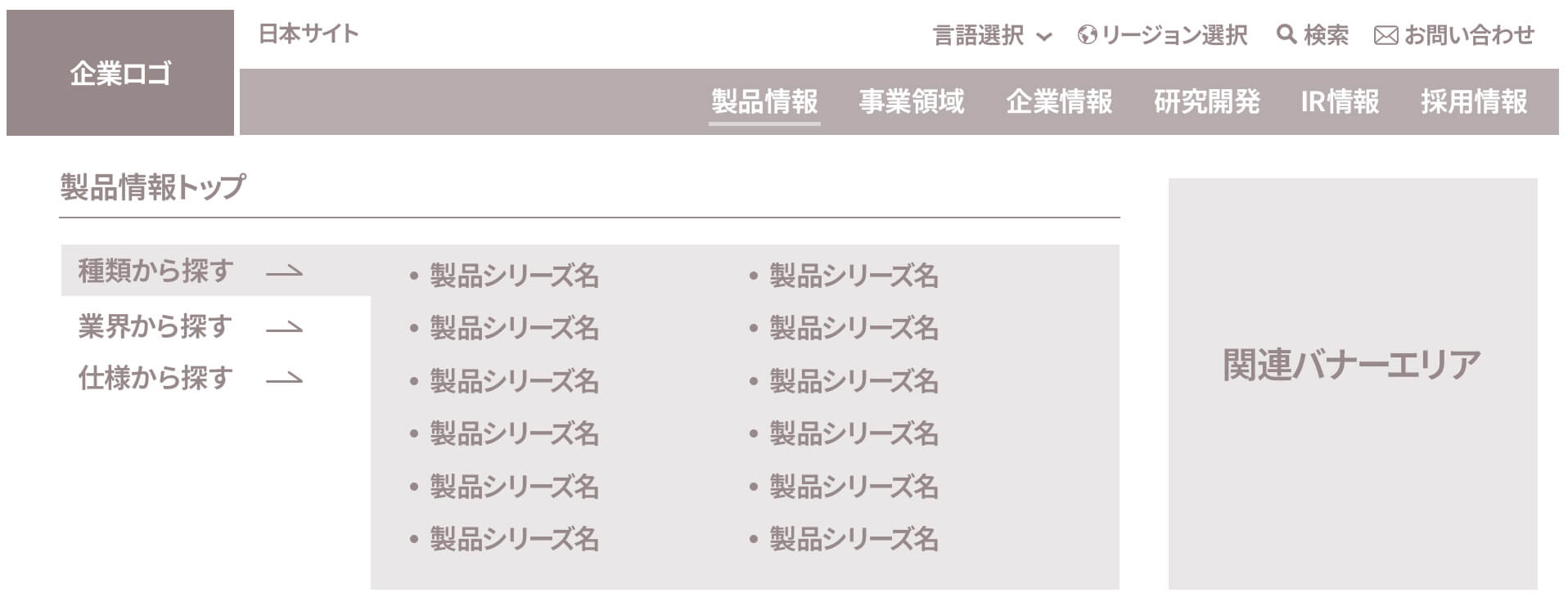
Task: Click the arrow next to 種類から探す
Action: coord(285,272)
